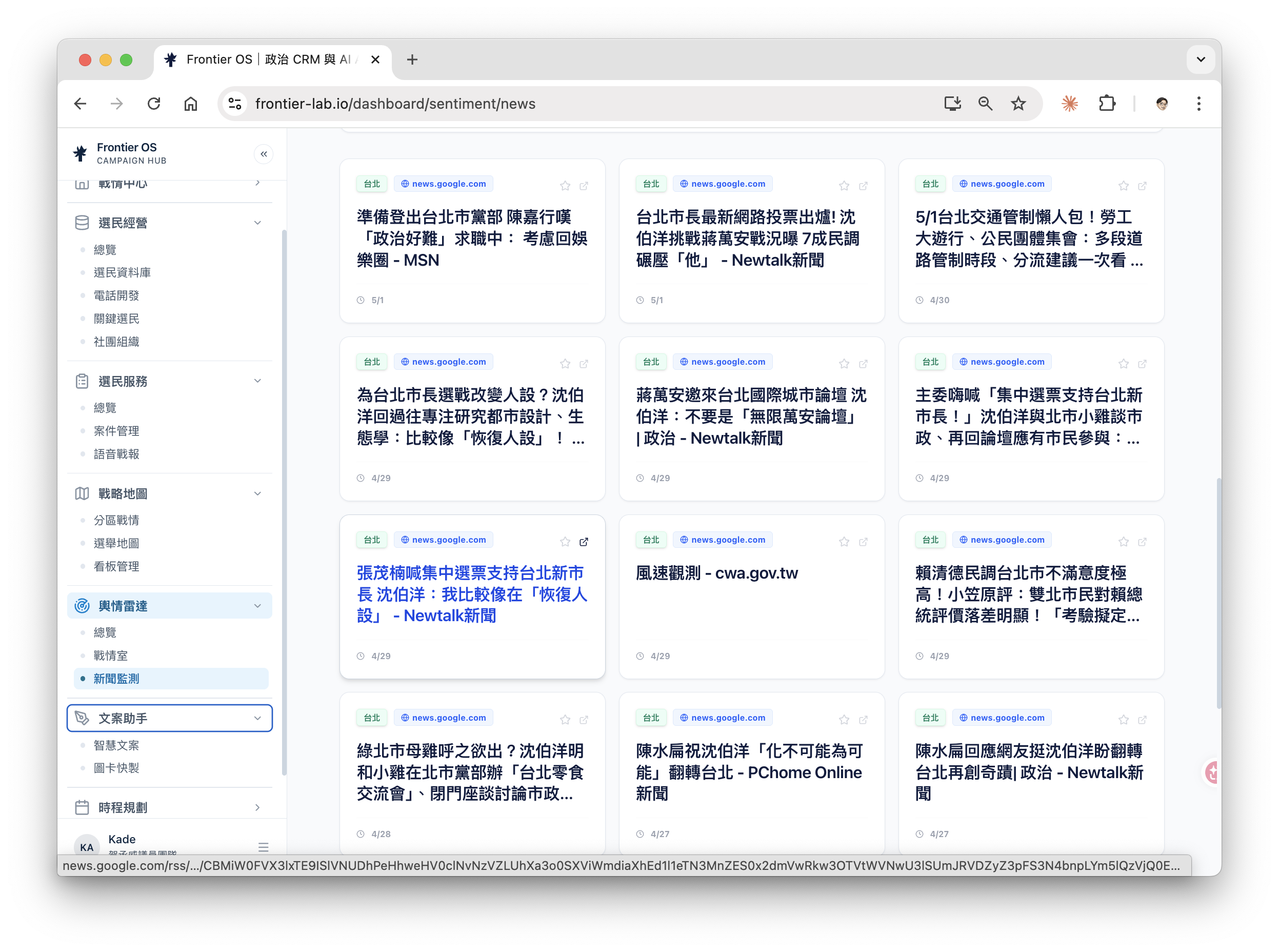
Task: Open external link for 陳水扁回應網友 card
Action: tap(1143, 720)
